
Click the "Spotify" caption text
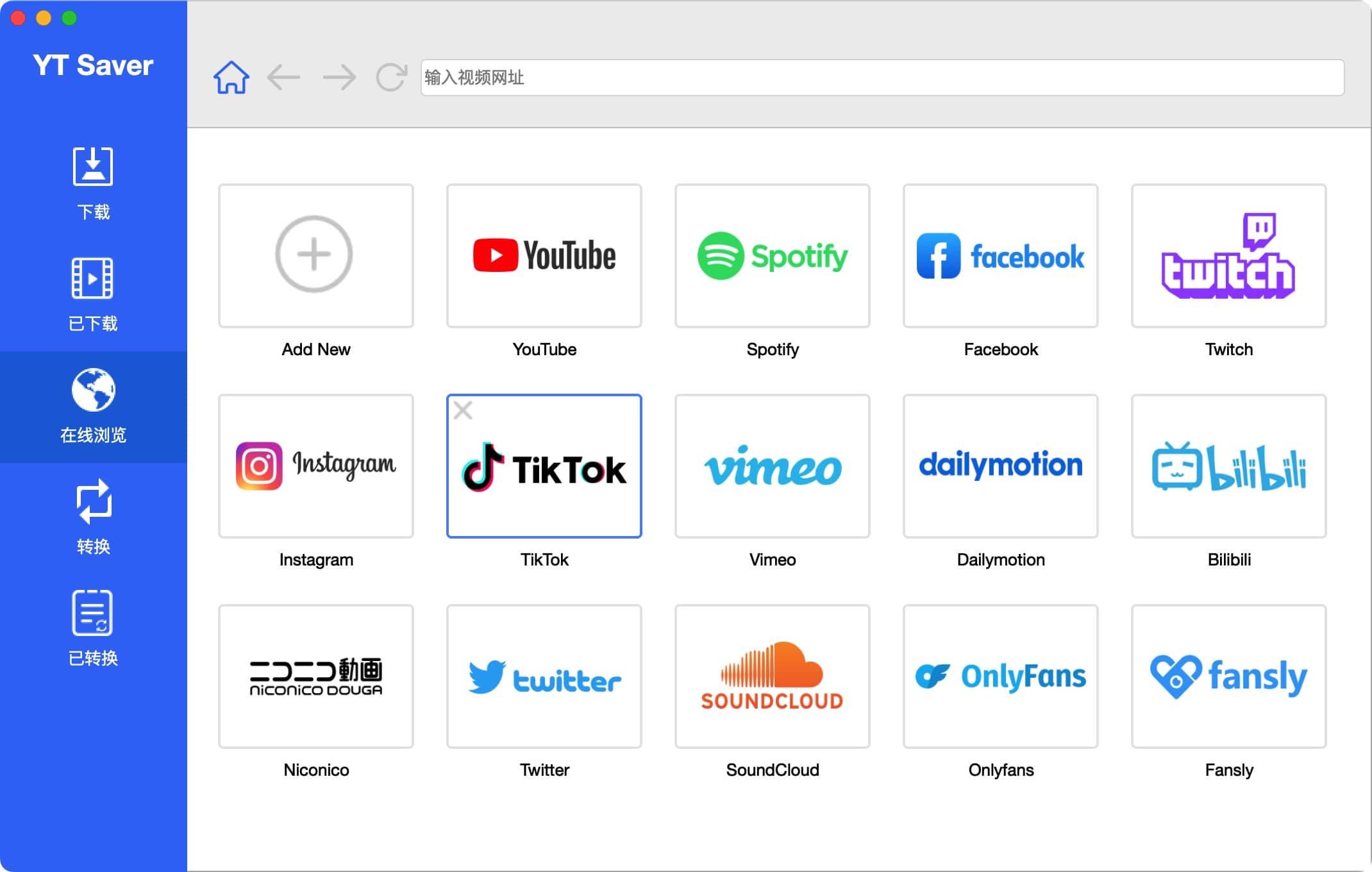click(773, 350)
